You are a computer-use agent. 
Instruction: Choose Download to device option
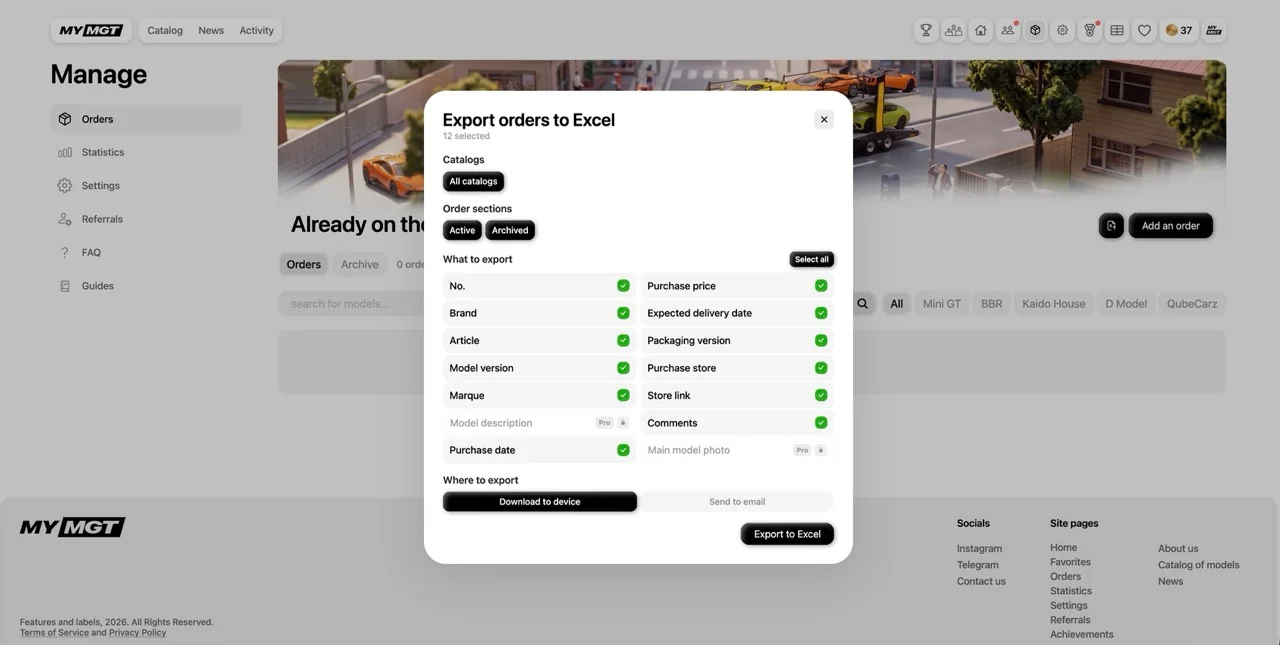point(540,502)
